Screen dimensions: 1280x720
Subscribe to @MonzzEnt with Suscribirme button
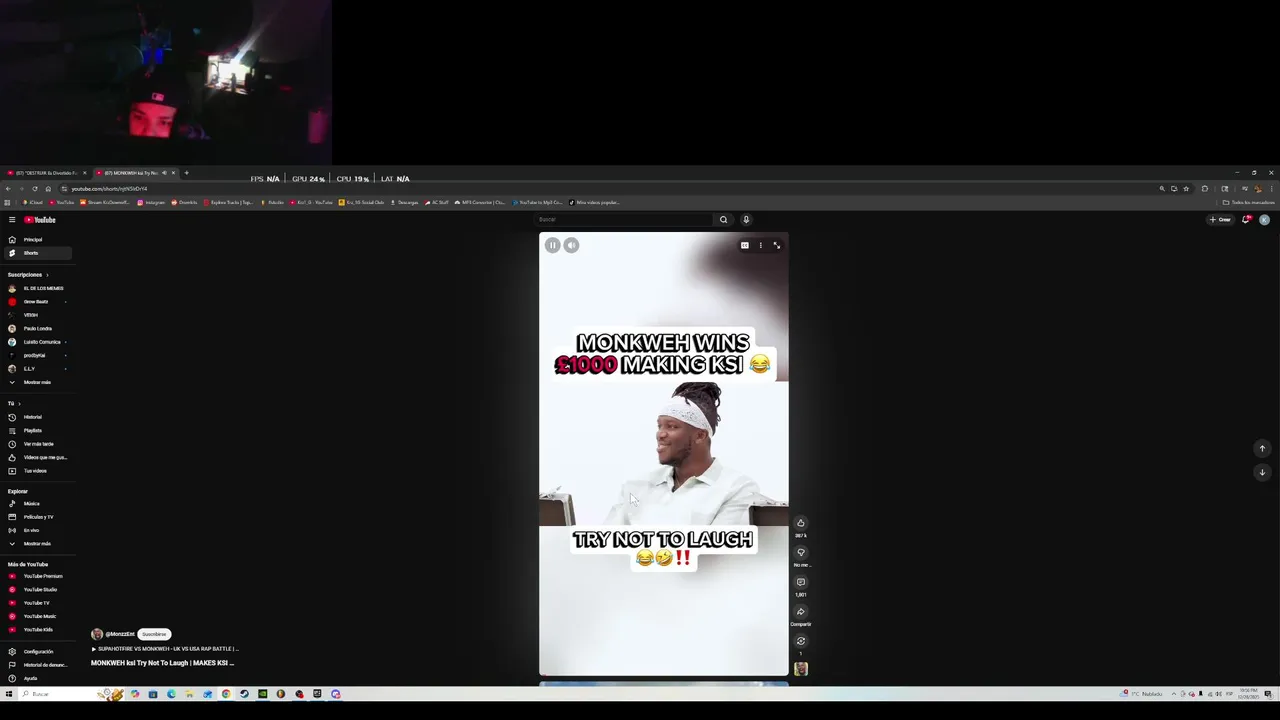tap(154, 634)
